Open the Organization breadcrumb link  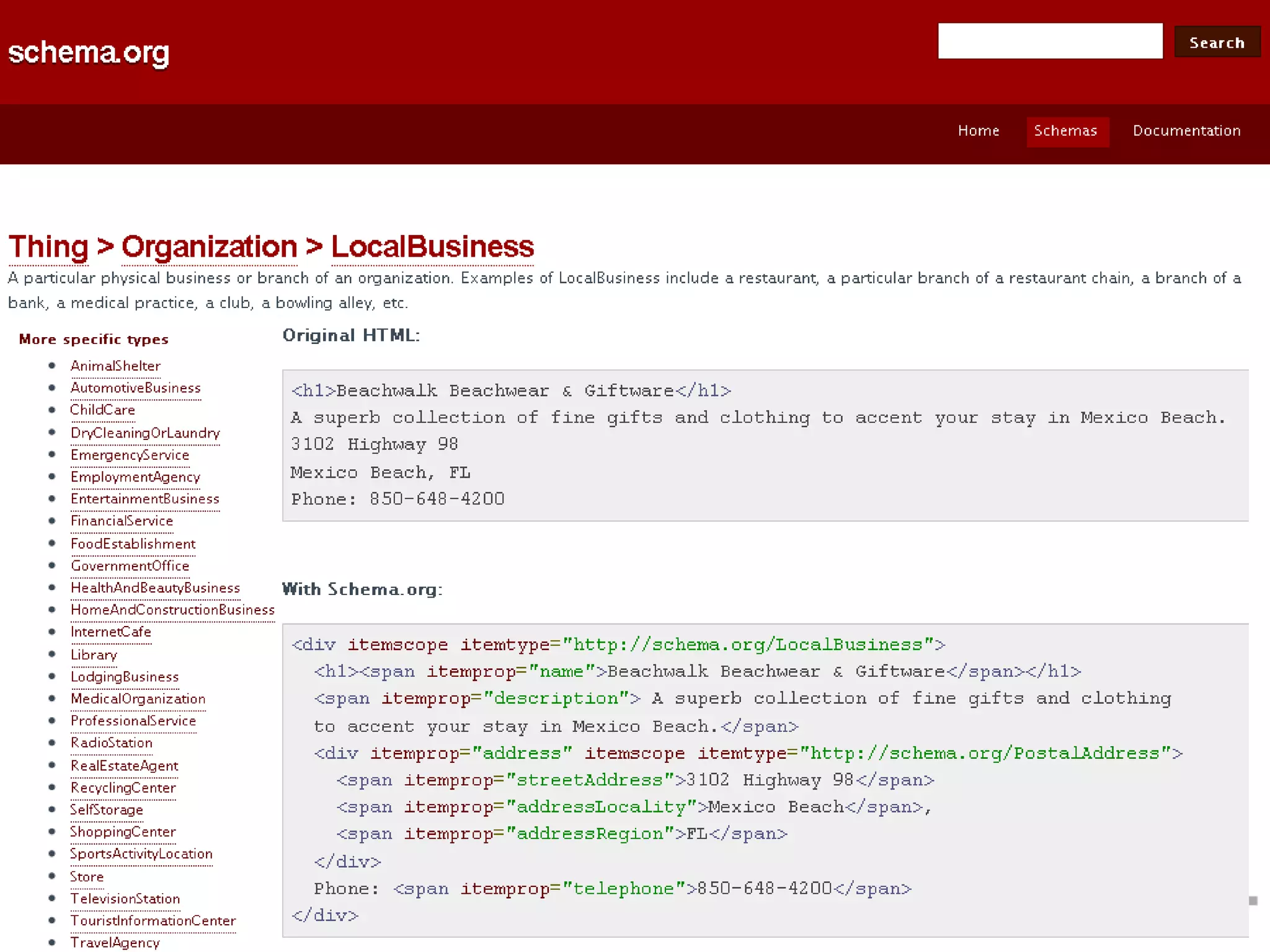209,247
